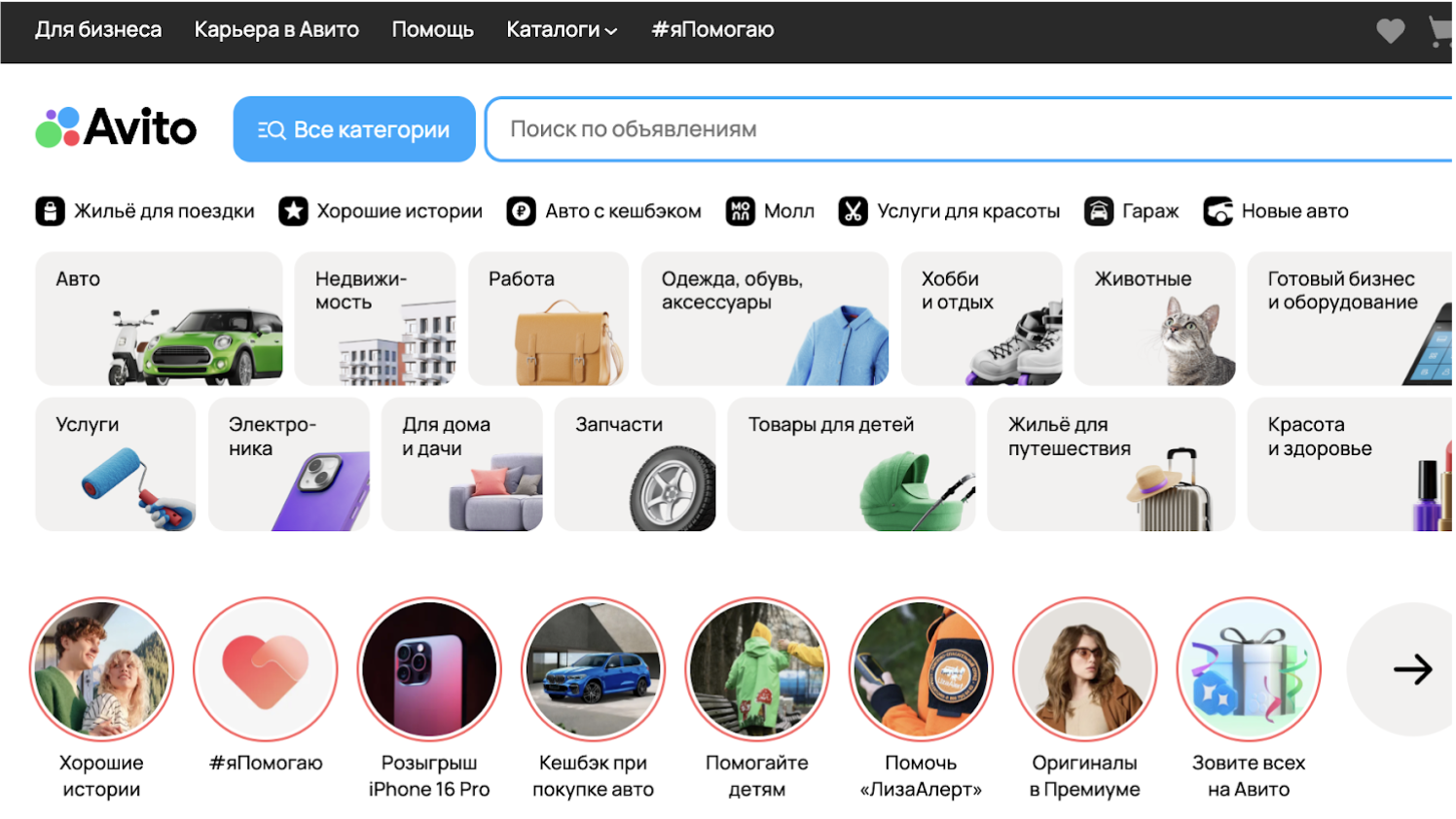This screenshot has width=1456, height=819.
Task: Open Для бизнеса in top menu
Action: [98, 30]
